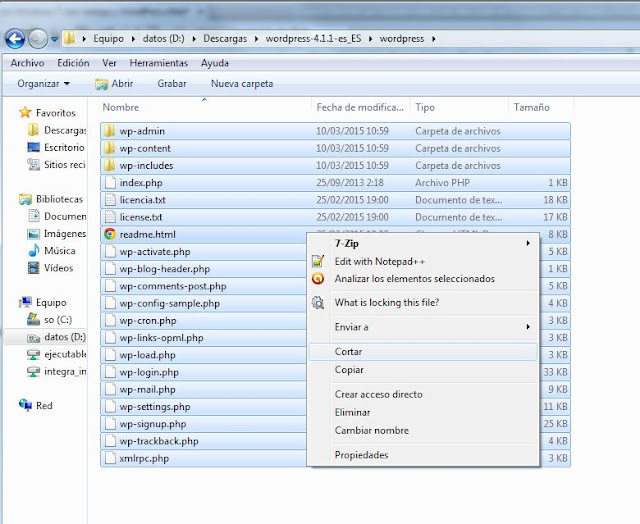Open the Ver menu
Image resolution: width=640 pixels, height=524 pixels.
109,63
